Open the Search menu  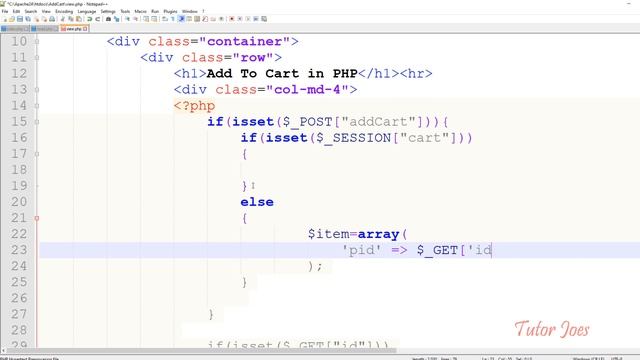tap(31, 11)
